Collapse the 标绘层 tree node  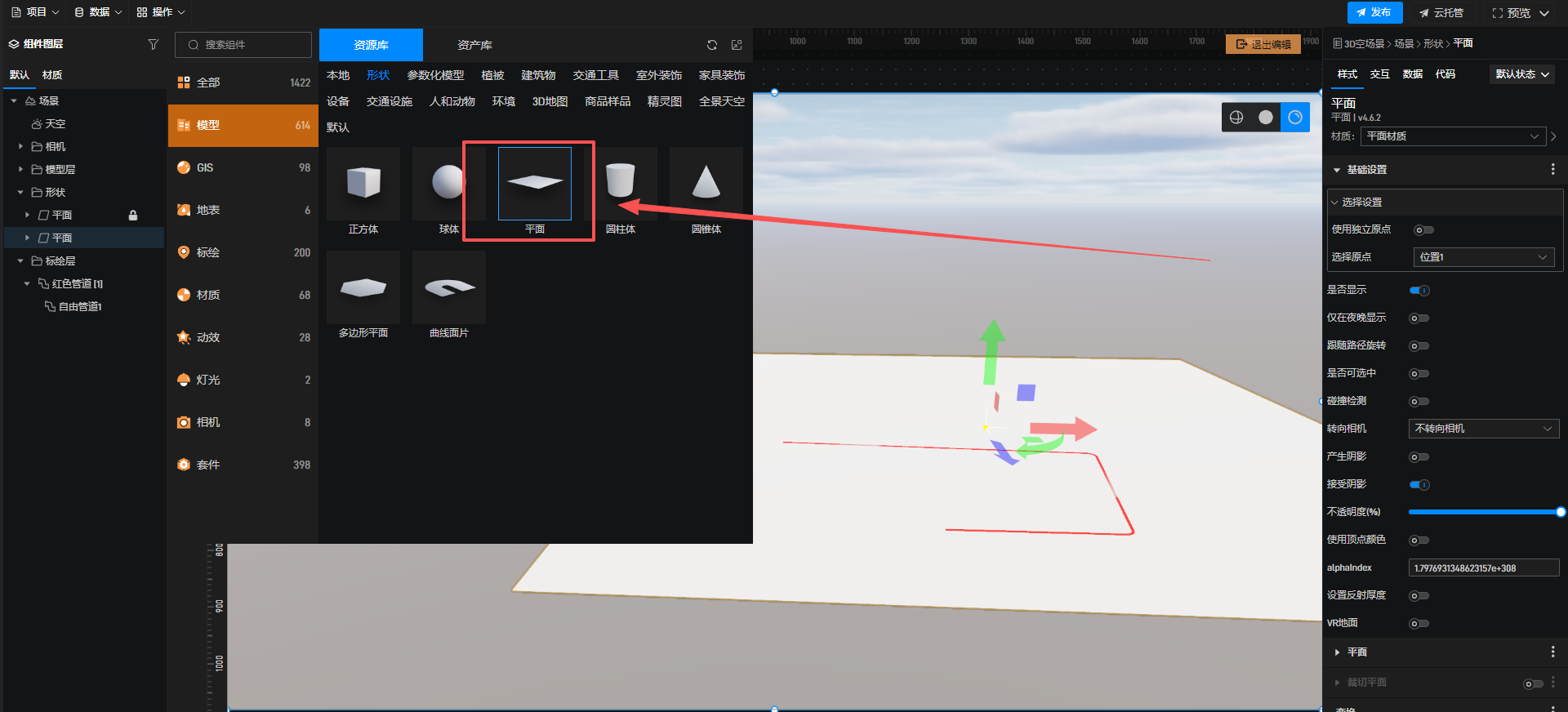(x=20, y=261)
